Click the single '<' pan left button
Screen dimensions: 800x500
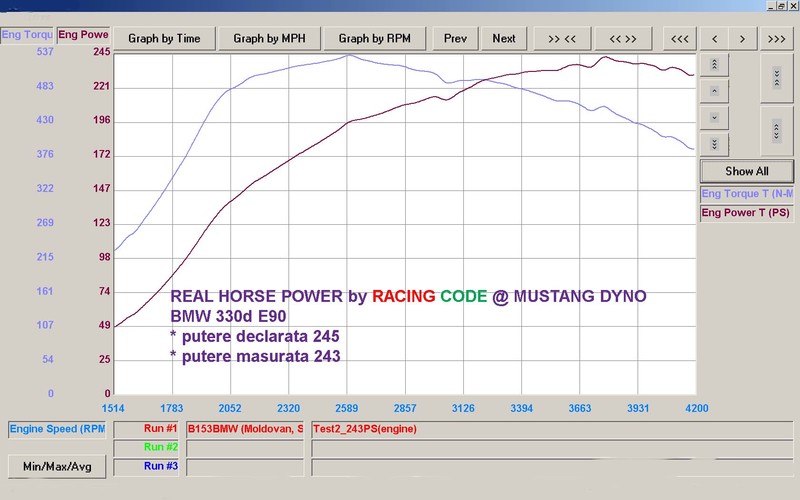pos(714,39)
